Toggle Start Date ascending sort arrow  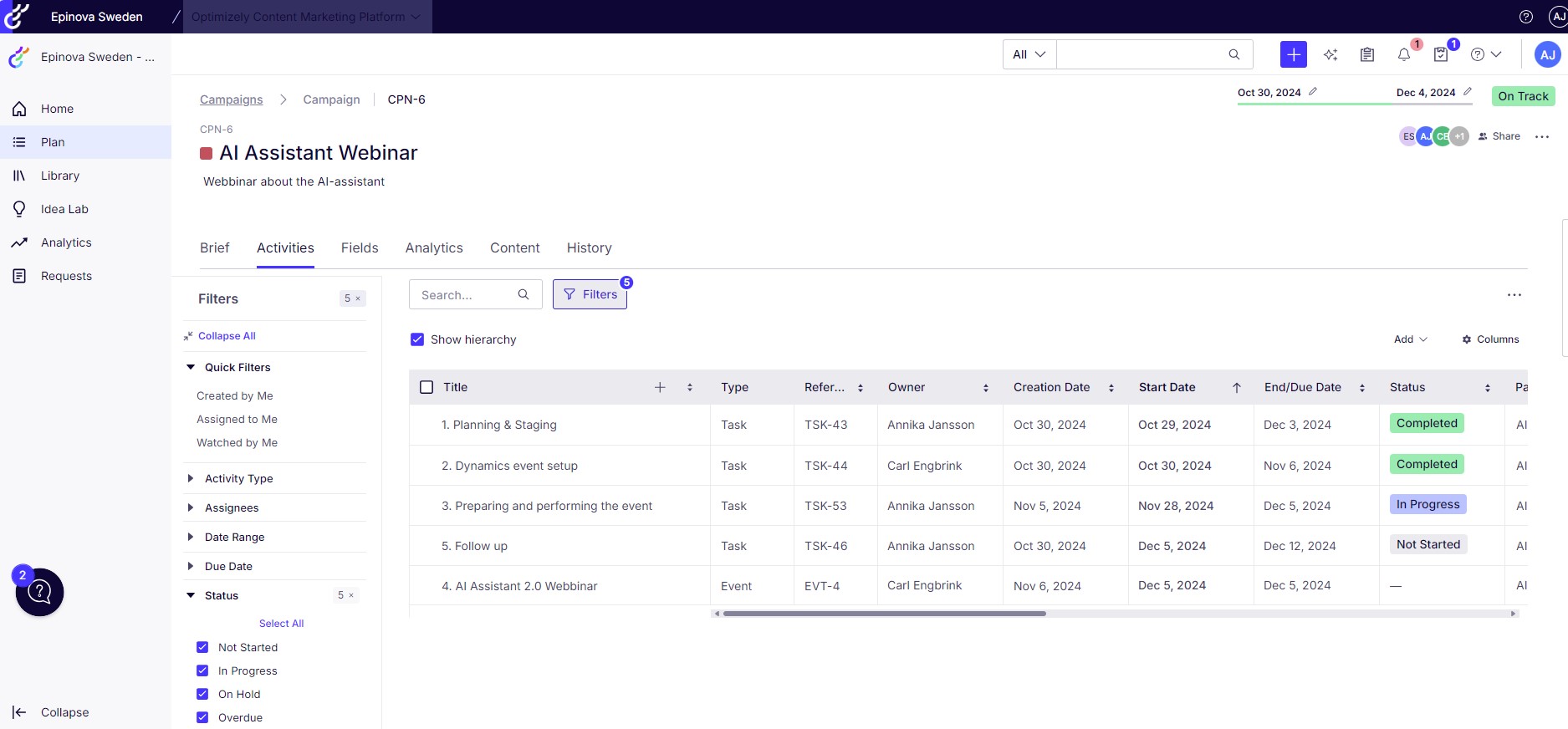click(1237, 388)
